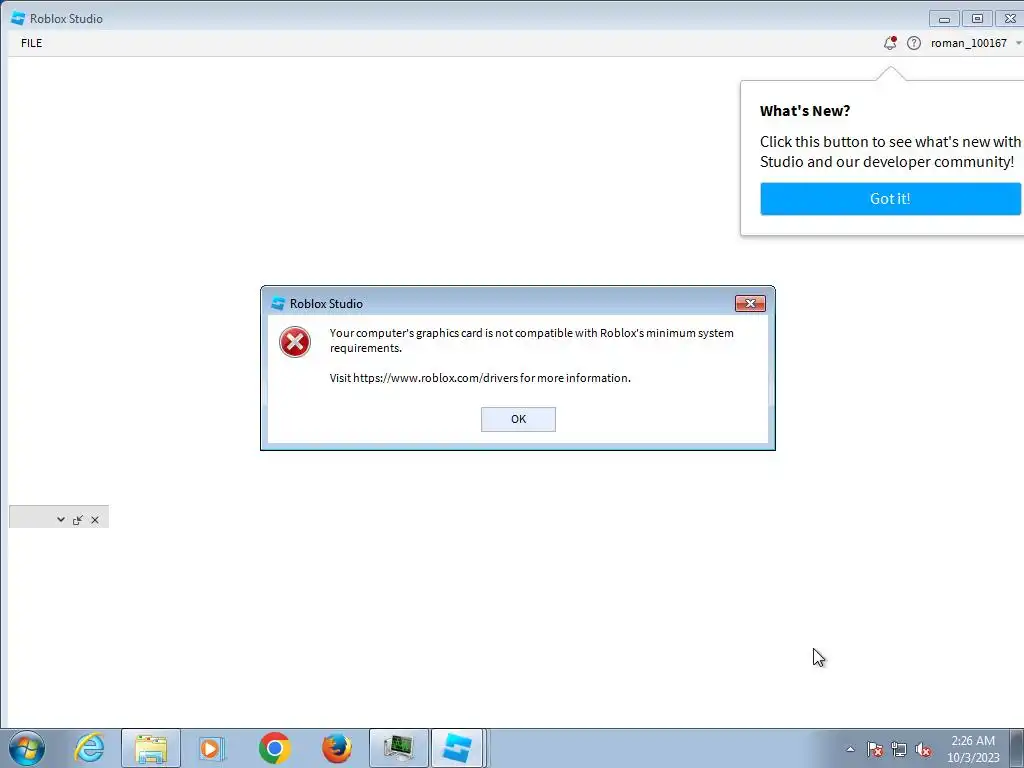Viewport: 1024px width, 768px height.
Task: Click the red error icon in the dialog
Action: [x=295, y=342]
